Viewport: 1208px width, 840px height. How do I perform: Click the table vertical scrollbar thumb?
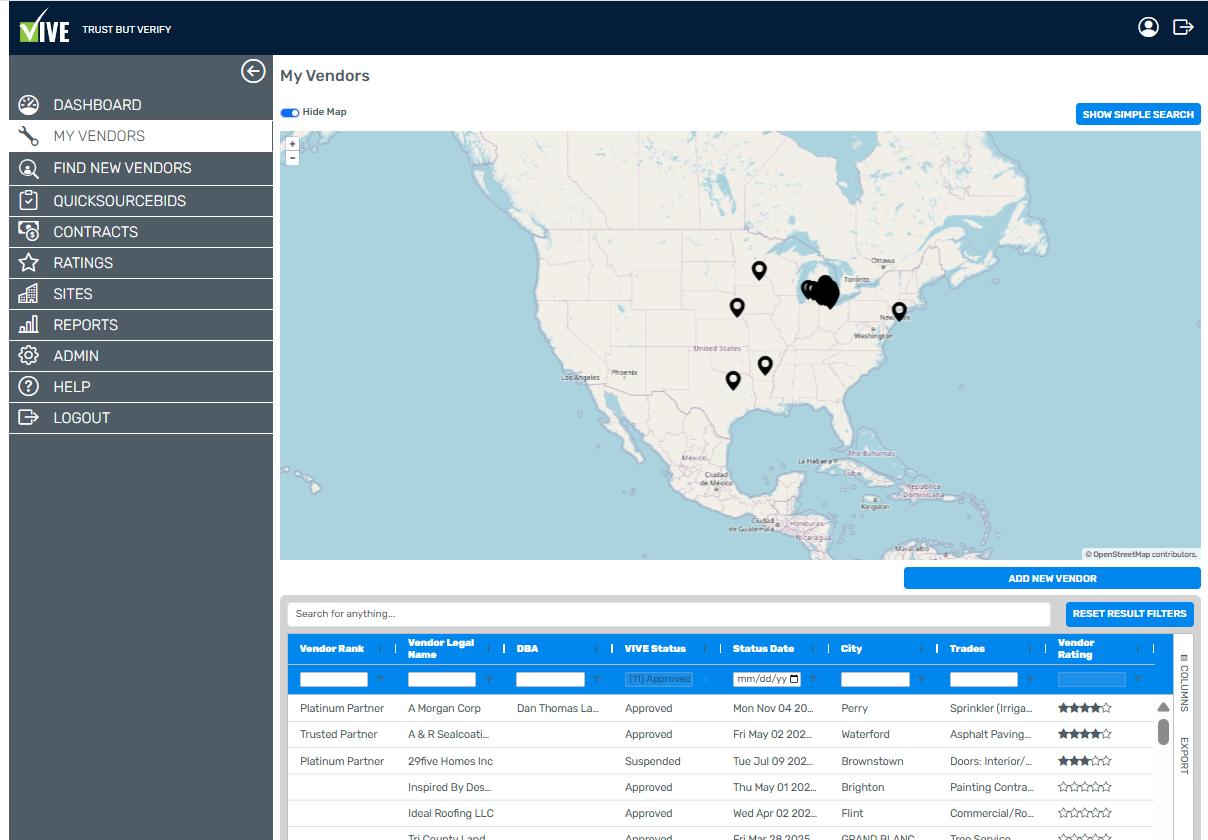coord(1163,733)
